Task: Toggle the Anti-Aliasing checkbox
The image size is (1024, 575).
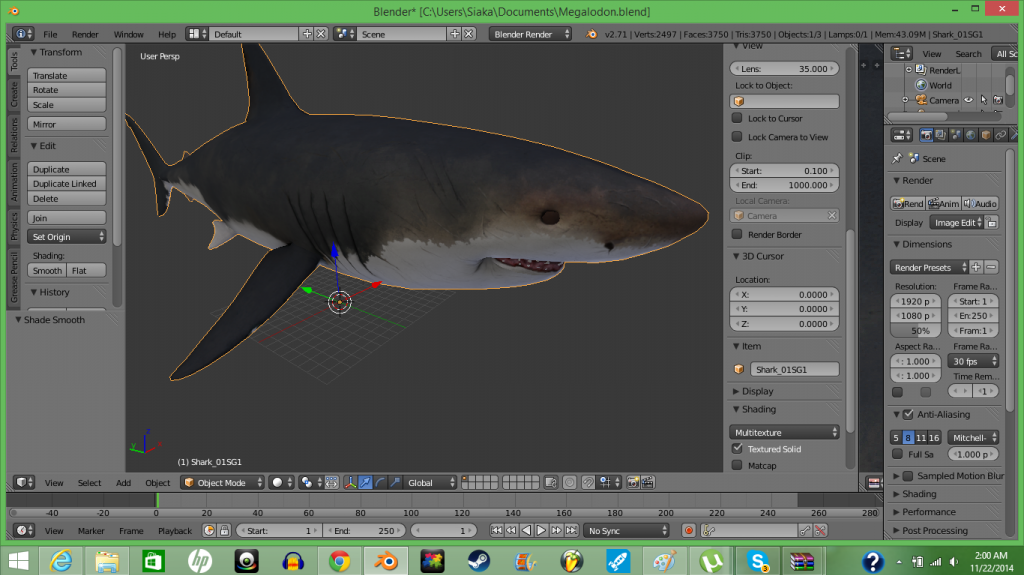Action: point(907,414)
